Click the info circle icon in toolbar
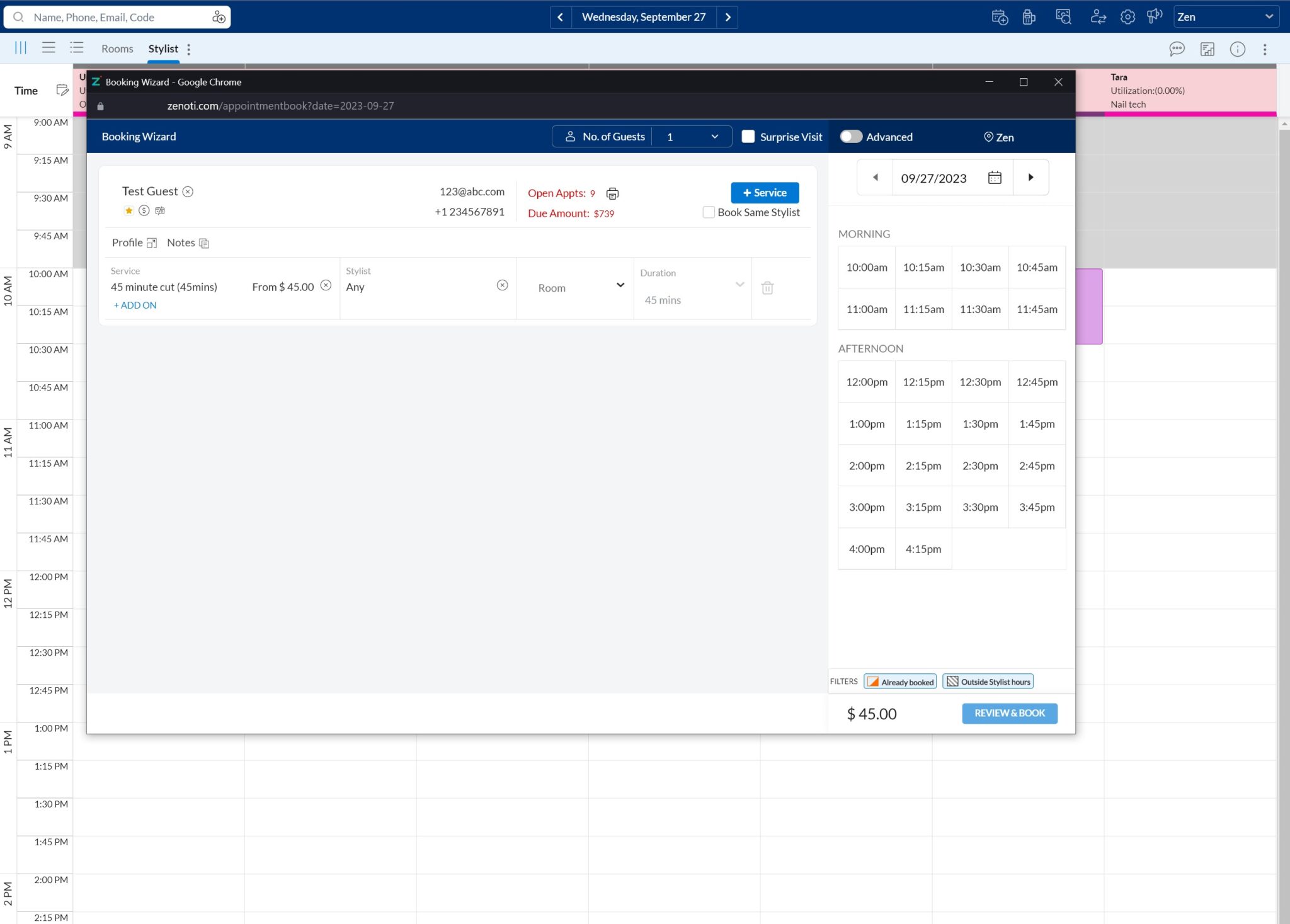Viewport: 1290px width, 924px height. pos(1237,49)
